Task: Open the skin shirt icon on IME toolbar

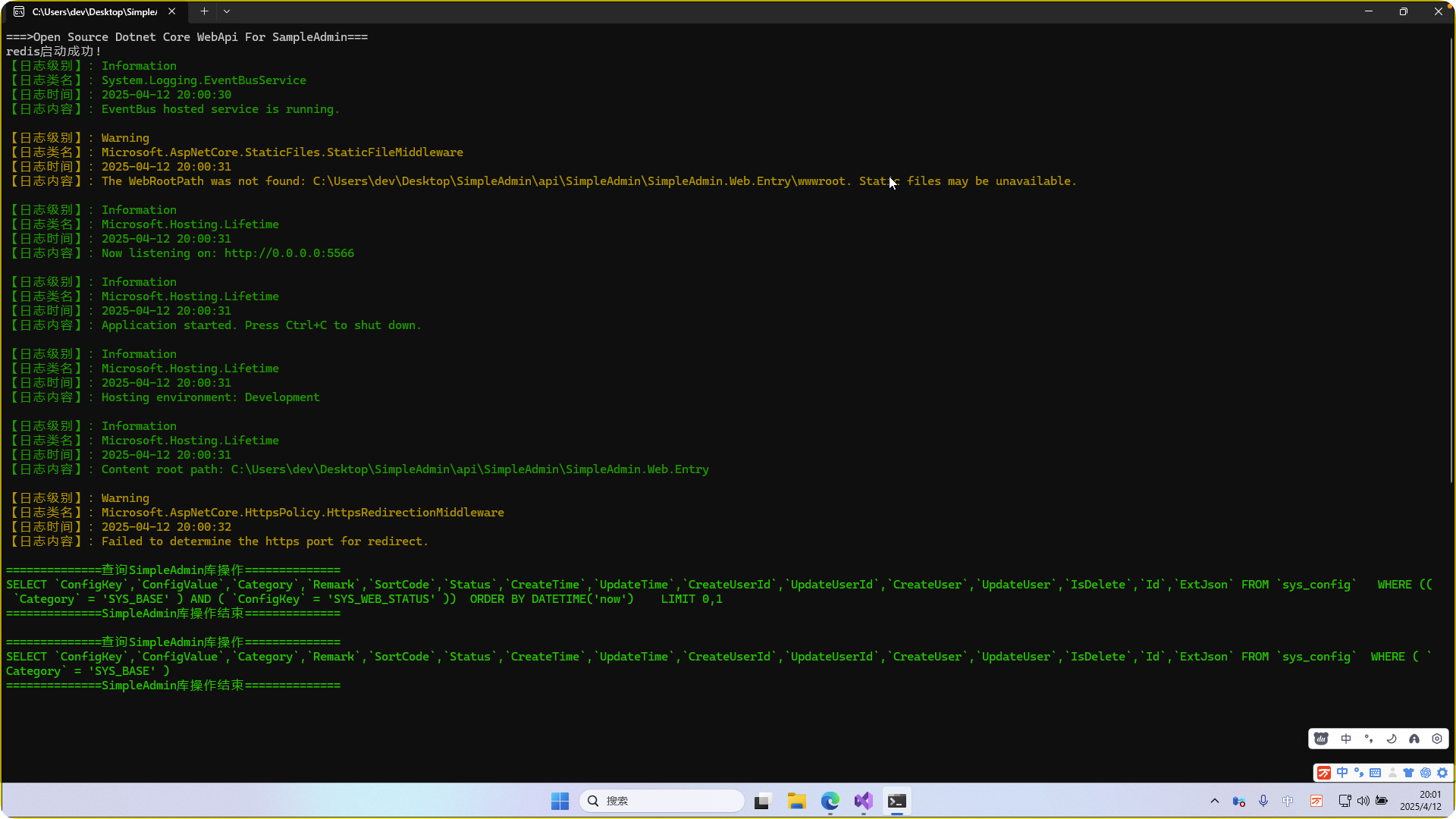Action: pyautogui.click(x=1408, y=773)
